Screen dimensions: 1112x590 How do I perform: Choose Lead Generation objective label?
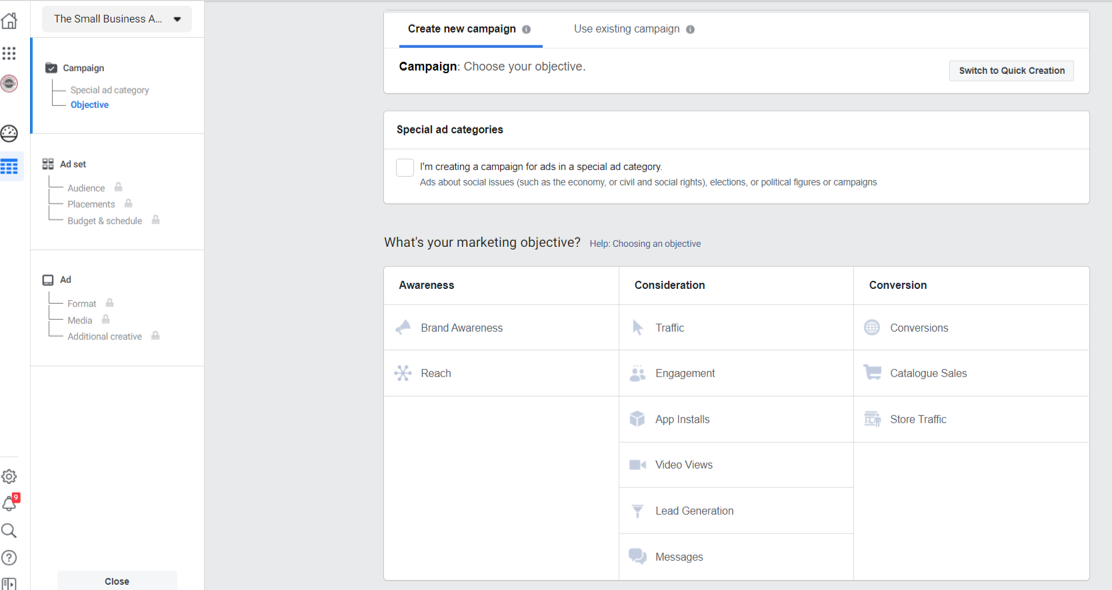point(694,511)
